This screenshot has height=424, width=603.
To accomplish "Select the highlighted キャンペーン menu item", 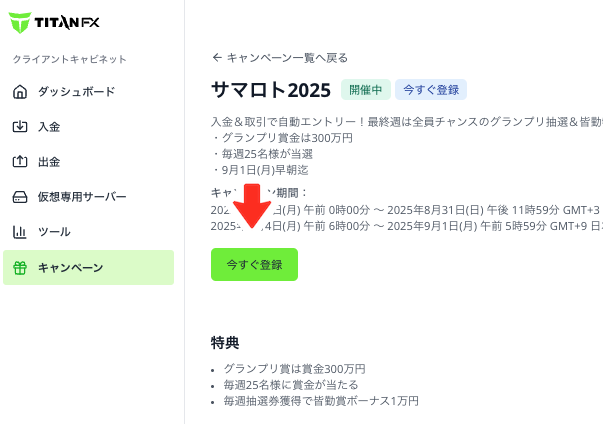I will [x=88, y=268].
